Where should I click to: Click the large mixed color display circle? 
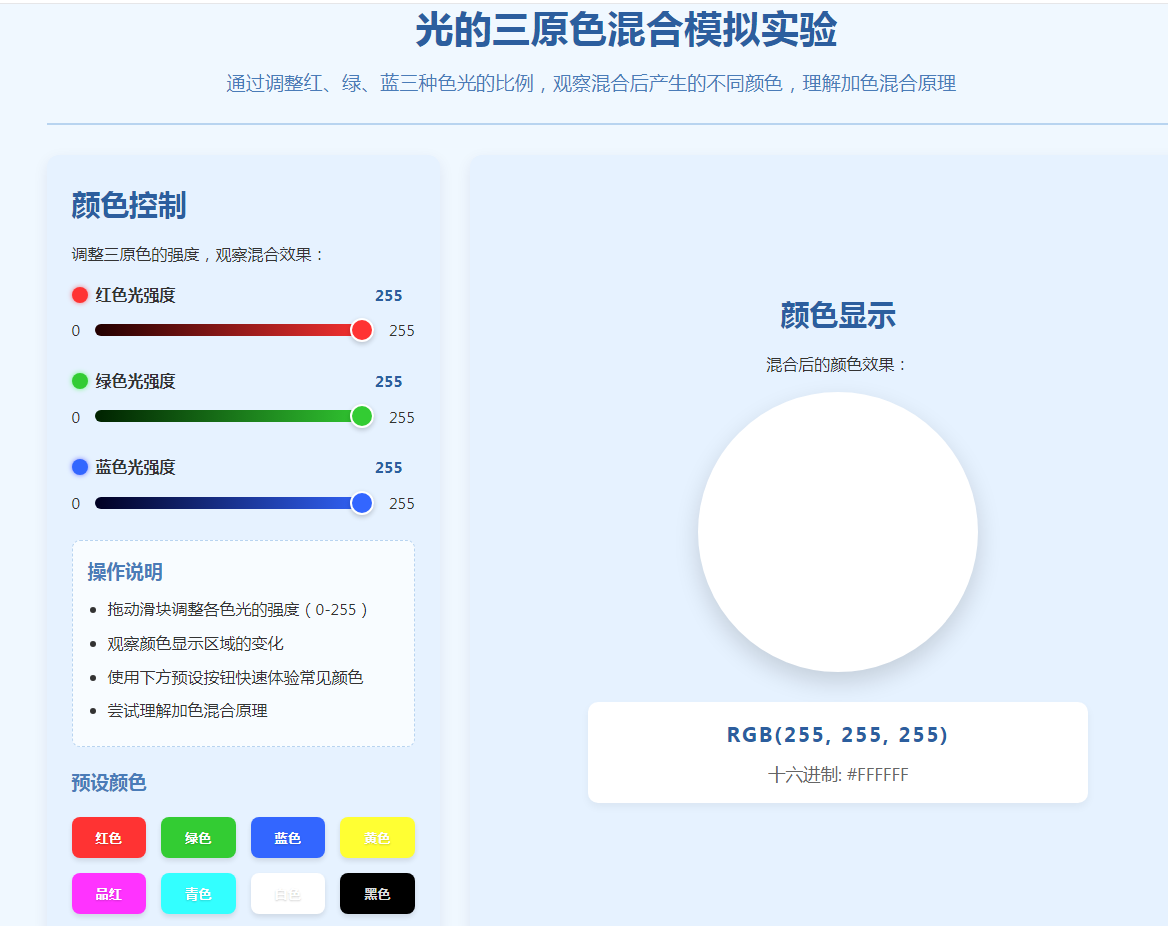(838, 532)
